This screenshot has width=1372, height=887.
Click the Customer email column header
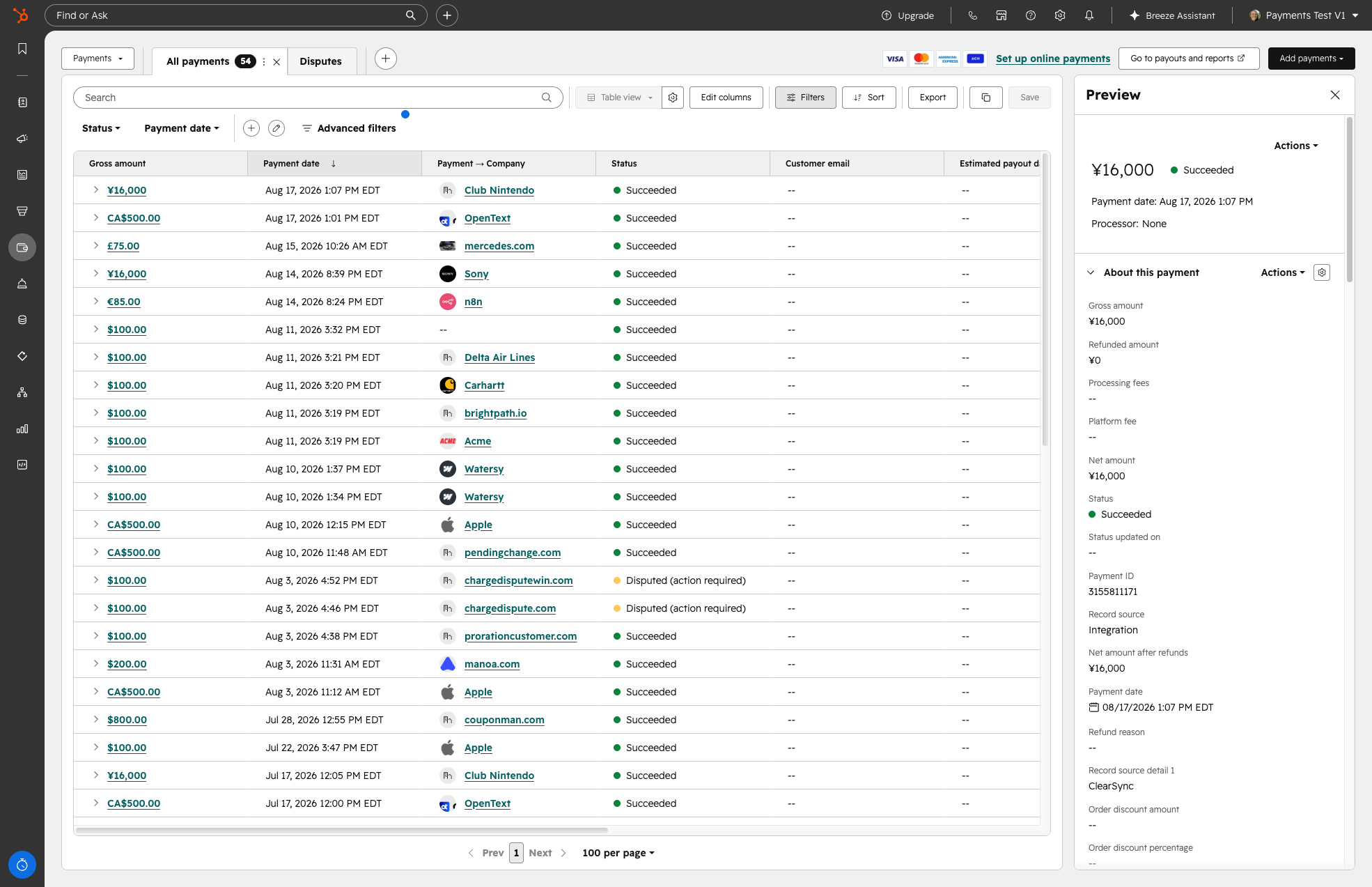(857, 164)
